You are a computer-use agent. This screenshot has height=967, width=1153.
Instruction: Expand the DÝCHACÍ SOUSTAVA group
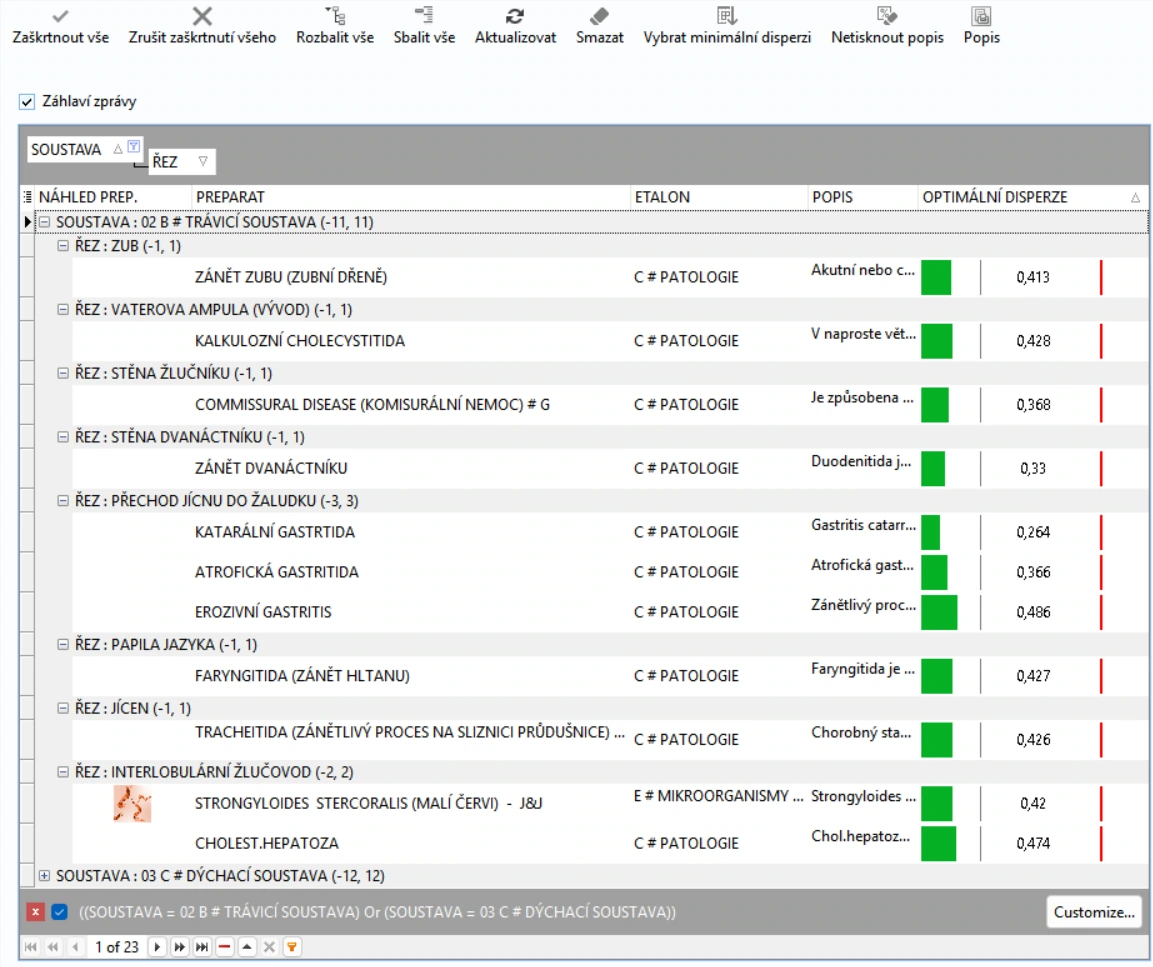click(x=44, y=875)
